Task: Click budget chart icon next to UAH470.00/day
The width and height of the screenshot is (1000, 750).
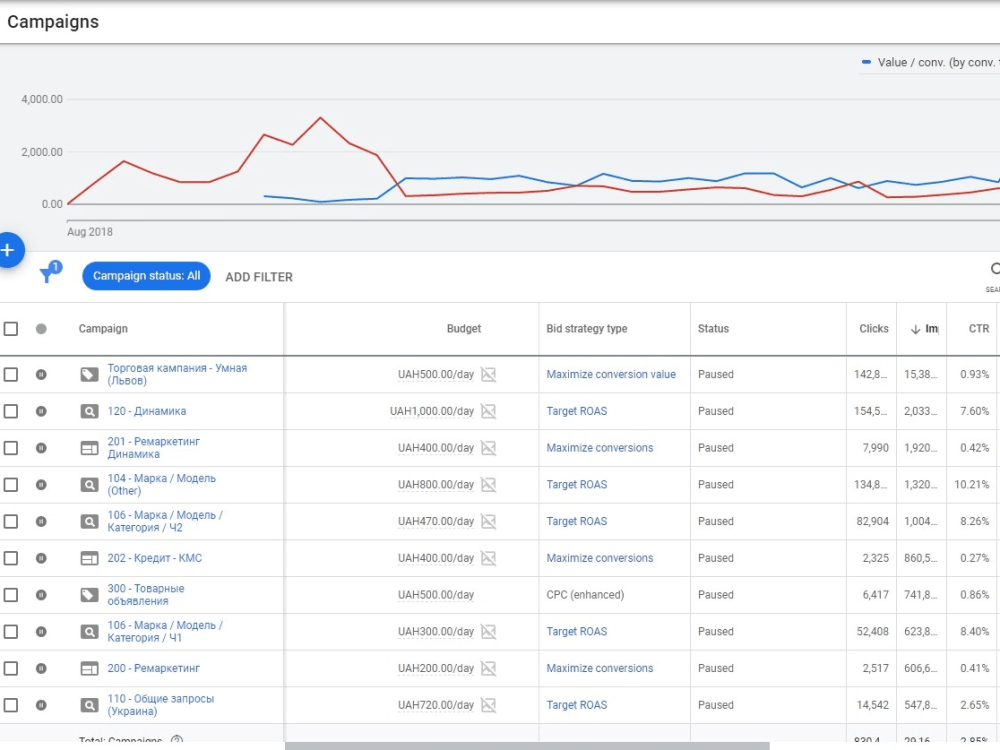Action: [x=489, y=522]
